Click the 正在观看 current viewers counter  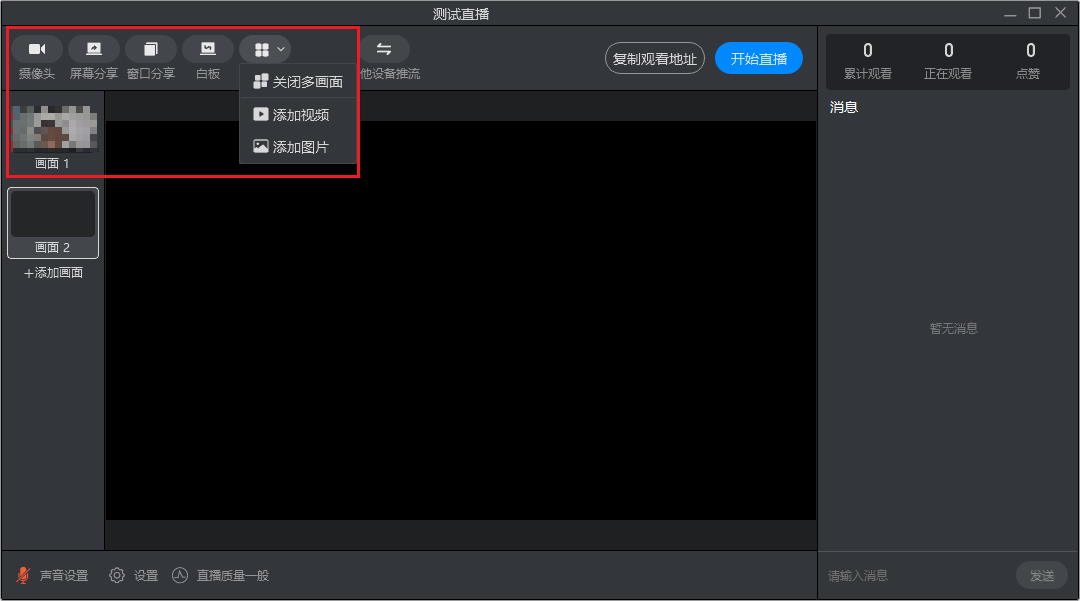tap(948, 61)
